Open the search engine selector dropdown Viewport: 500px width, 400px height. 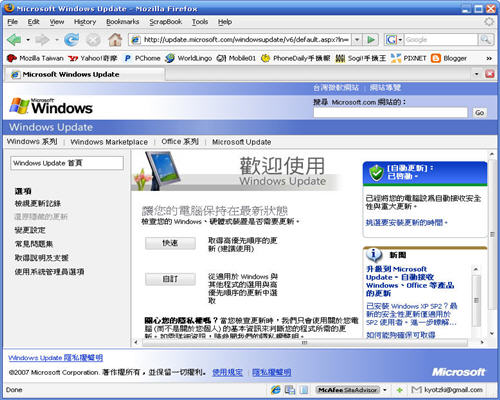pyautogui.click(x=394, y=40)
